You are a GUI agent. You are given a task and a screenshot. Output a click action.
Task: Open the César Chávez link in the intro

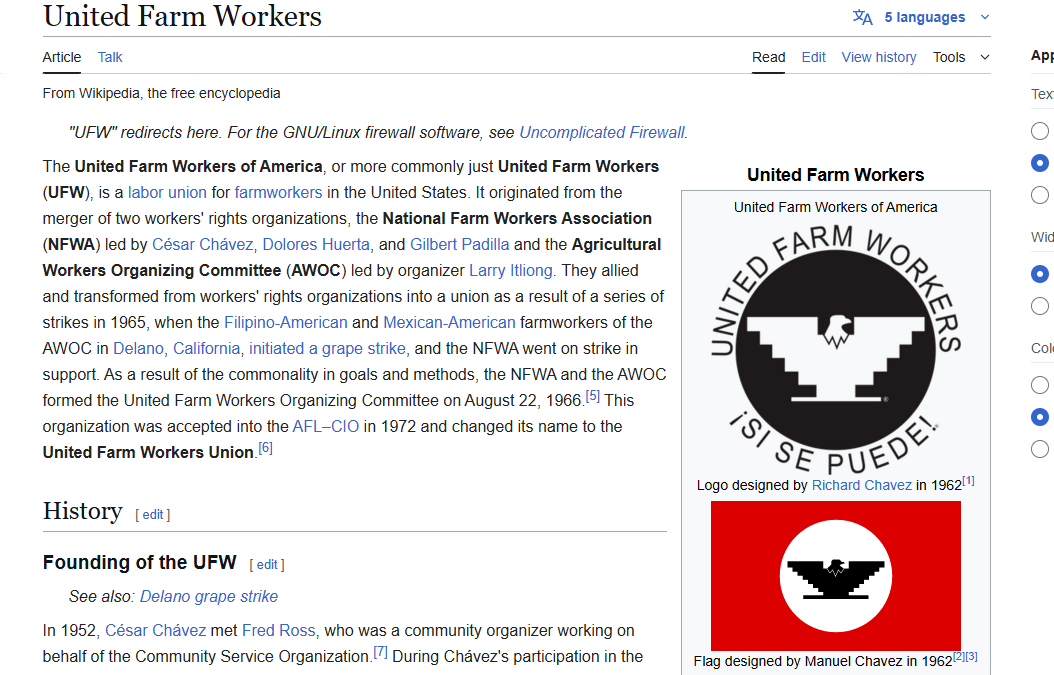(202, 244)
